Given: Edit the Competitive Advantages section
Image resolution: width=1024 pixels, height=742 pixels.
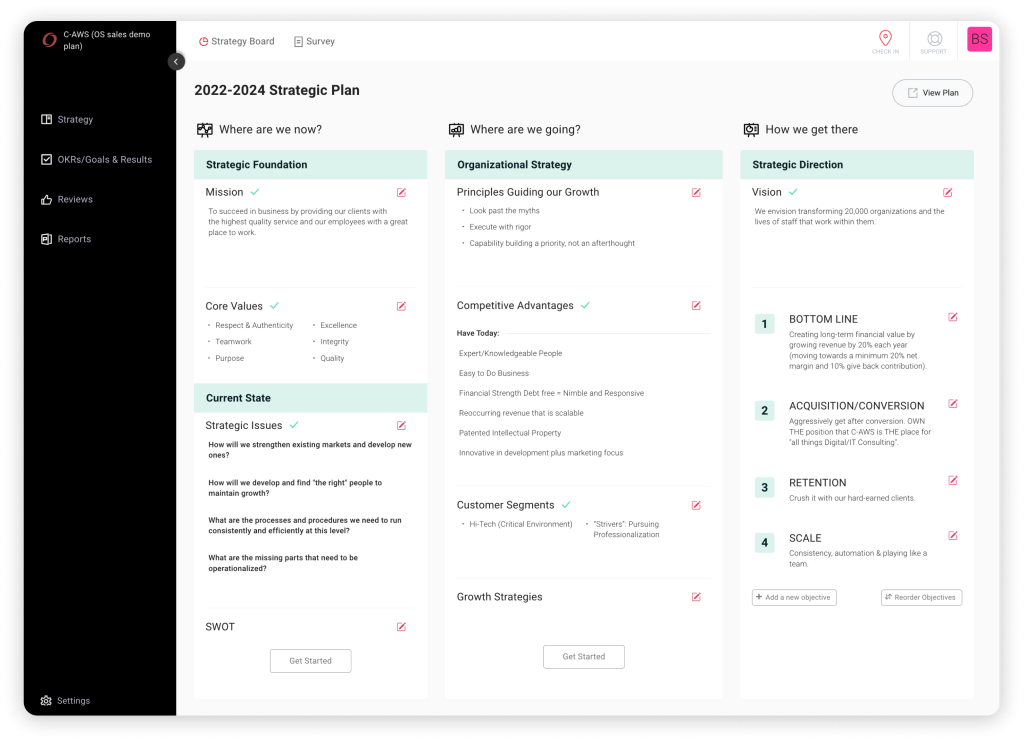Looking at the screenshot, I should pyautogui.click(x=696, y=306).
